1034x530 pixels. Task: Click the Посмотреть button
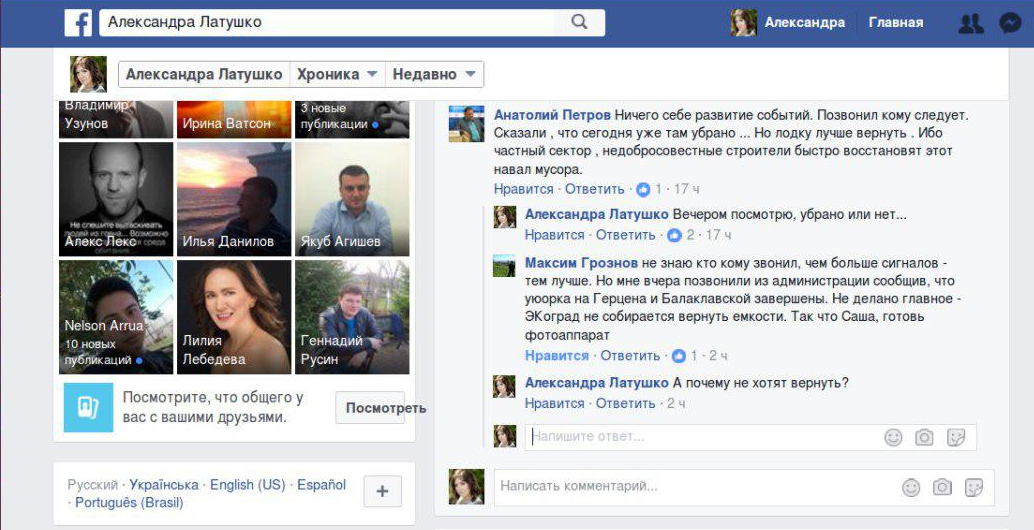click(370, 407)
